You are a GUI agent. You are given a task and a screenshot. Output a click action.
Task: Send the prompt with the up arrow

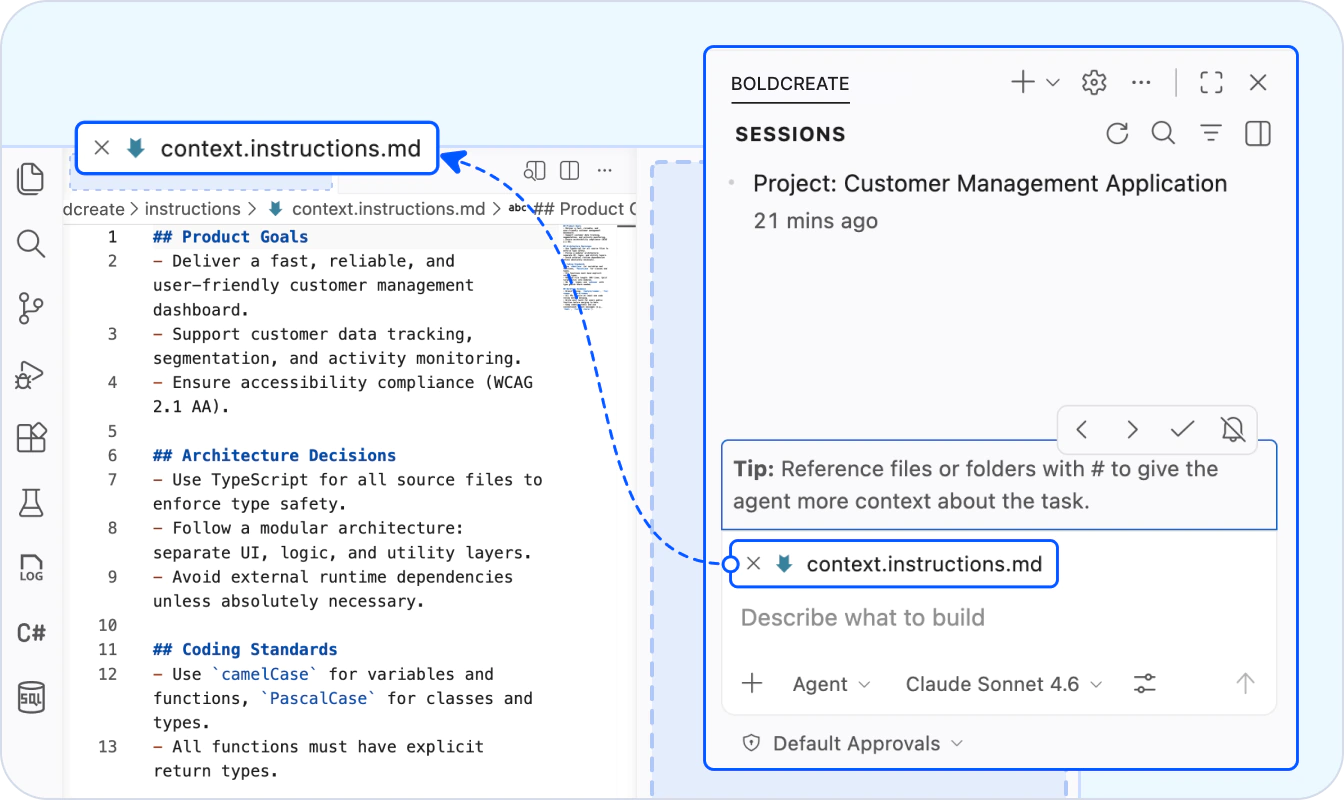coord(1245,684)
